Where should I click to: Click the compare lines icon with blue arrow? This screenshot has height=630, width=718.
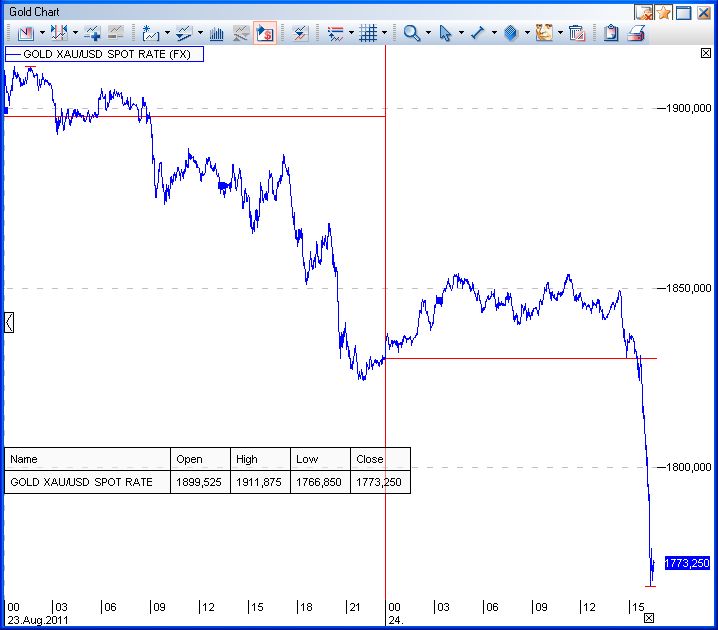(300, 33)
